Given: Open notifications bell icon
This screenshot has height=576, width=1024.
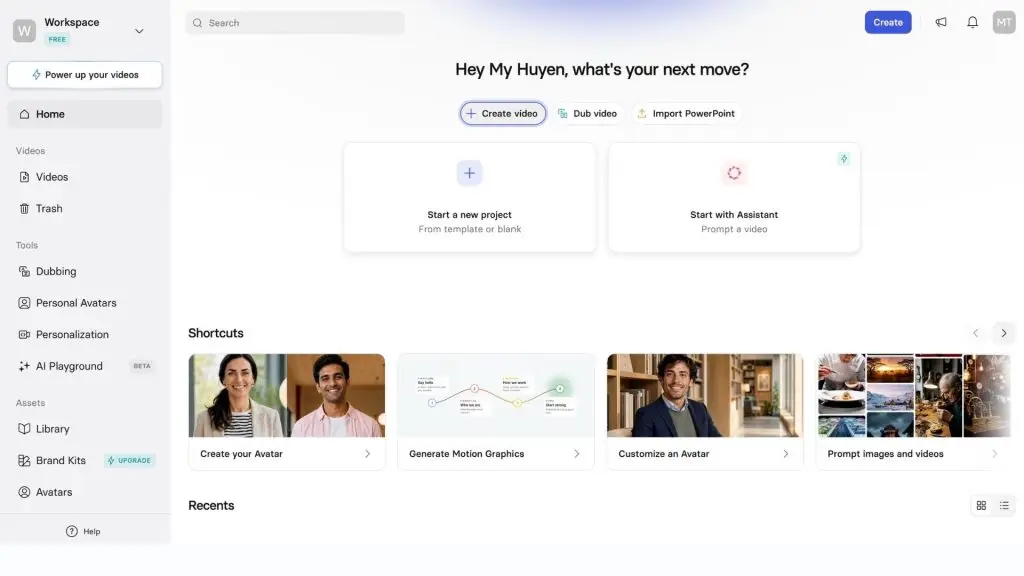Looking at the screenshot, I should [972, 22].
